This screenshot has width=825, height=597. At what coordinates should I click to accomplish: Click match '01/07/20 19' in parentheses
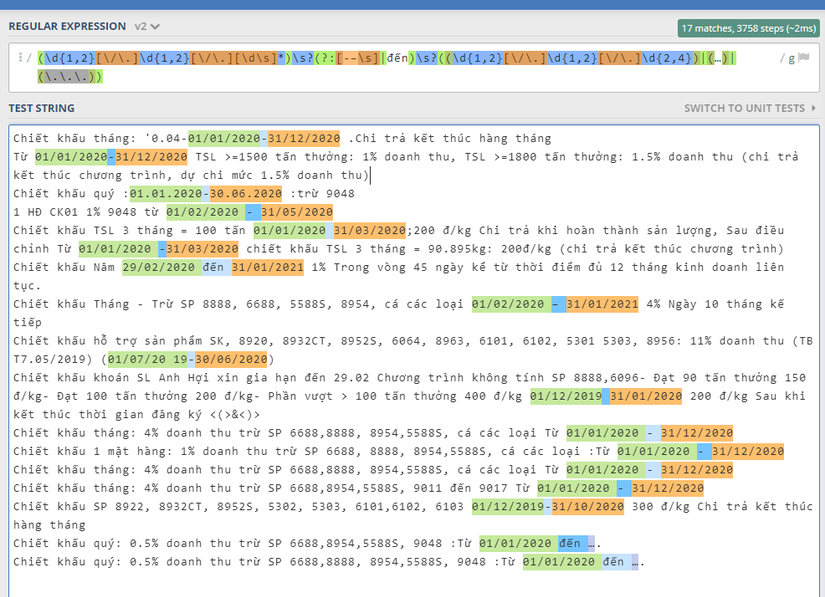pos(147,359)
